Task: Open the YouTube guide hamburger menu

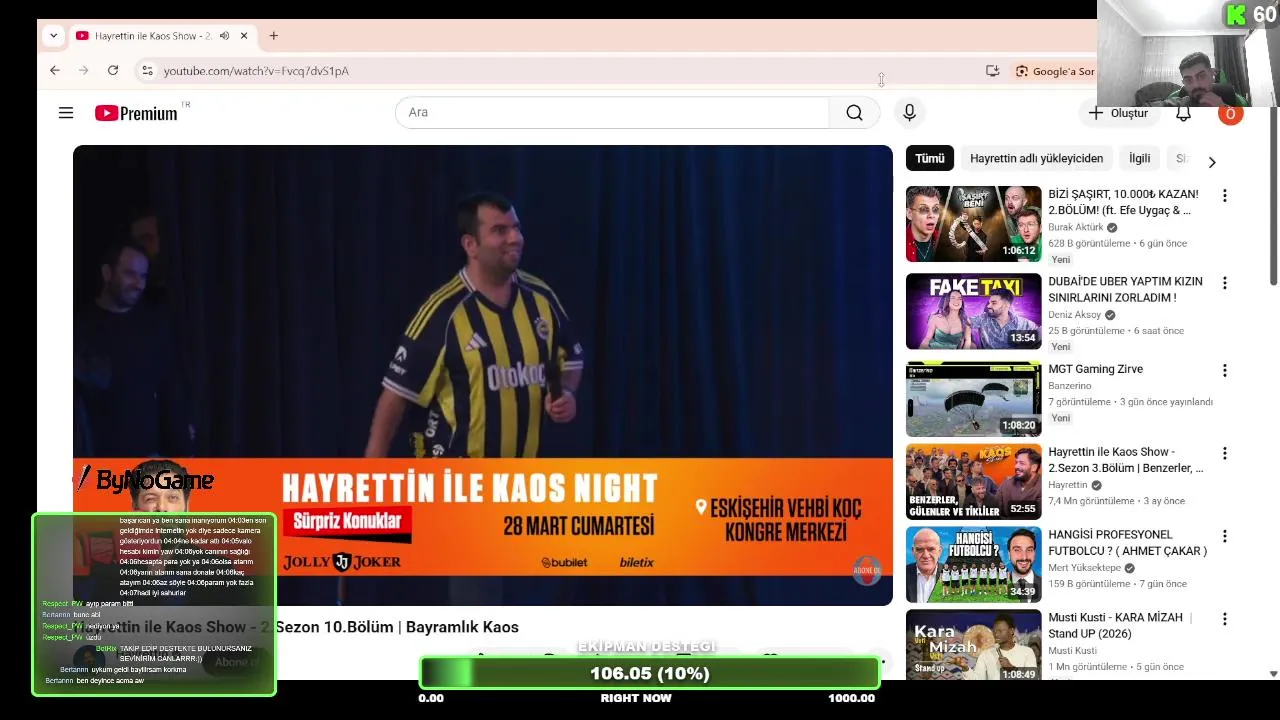Action: click(66, 113)
